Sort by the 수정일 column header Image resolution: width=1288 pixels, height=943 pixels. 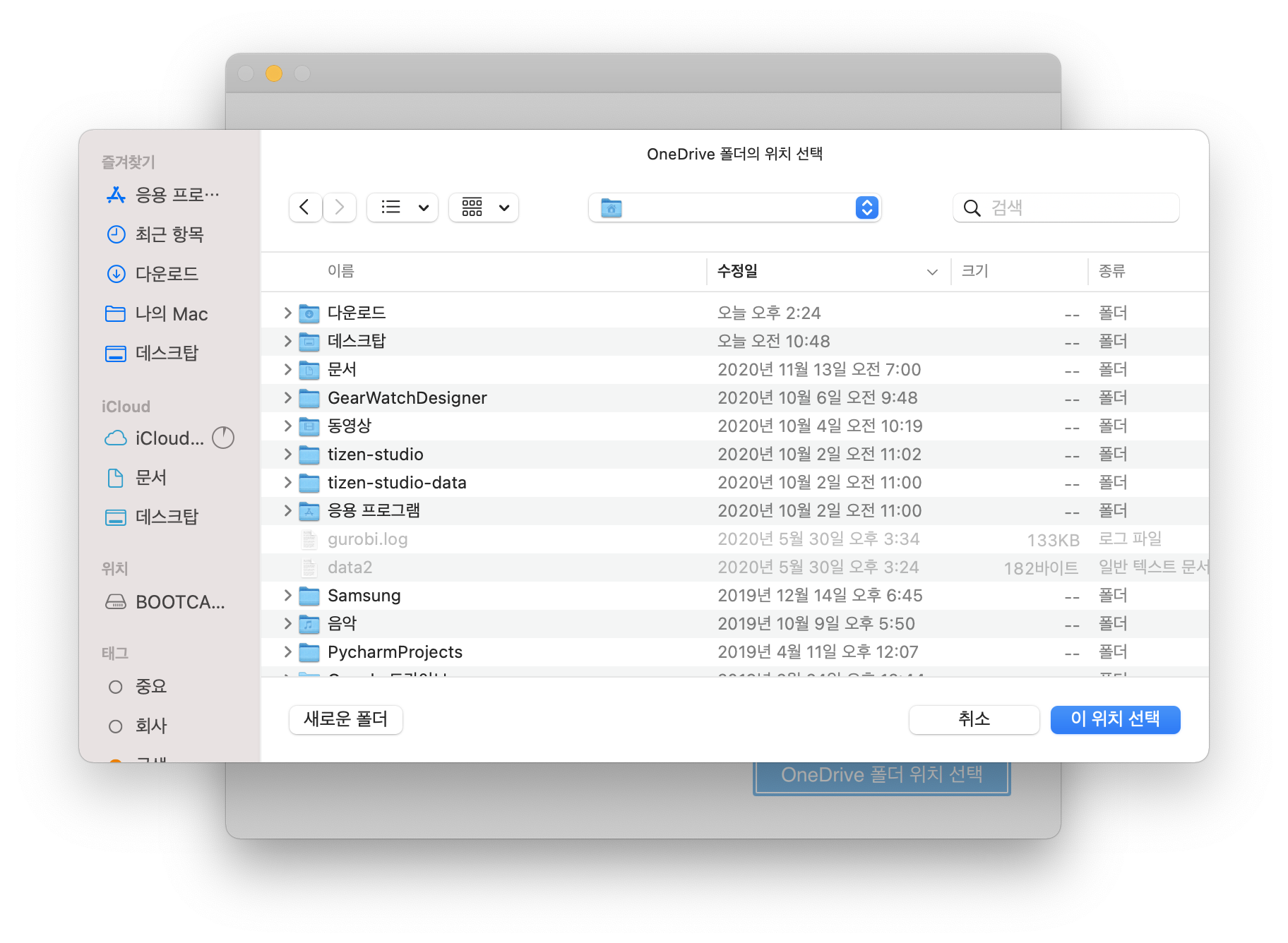pos(737,271)
